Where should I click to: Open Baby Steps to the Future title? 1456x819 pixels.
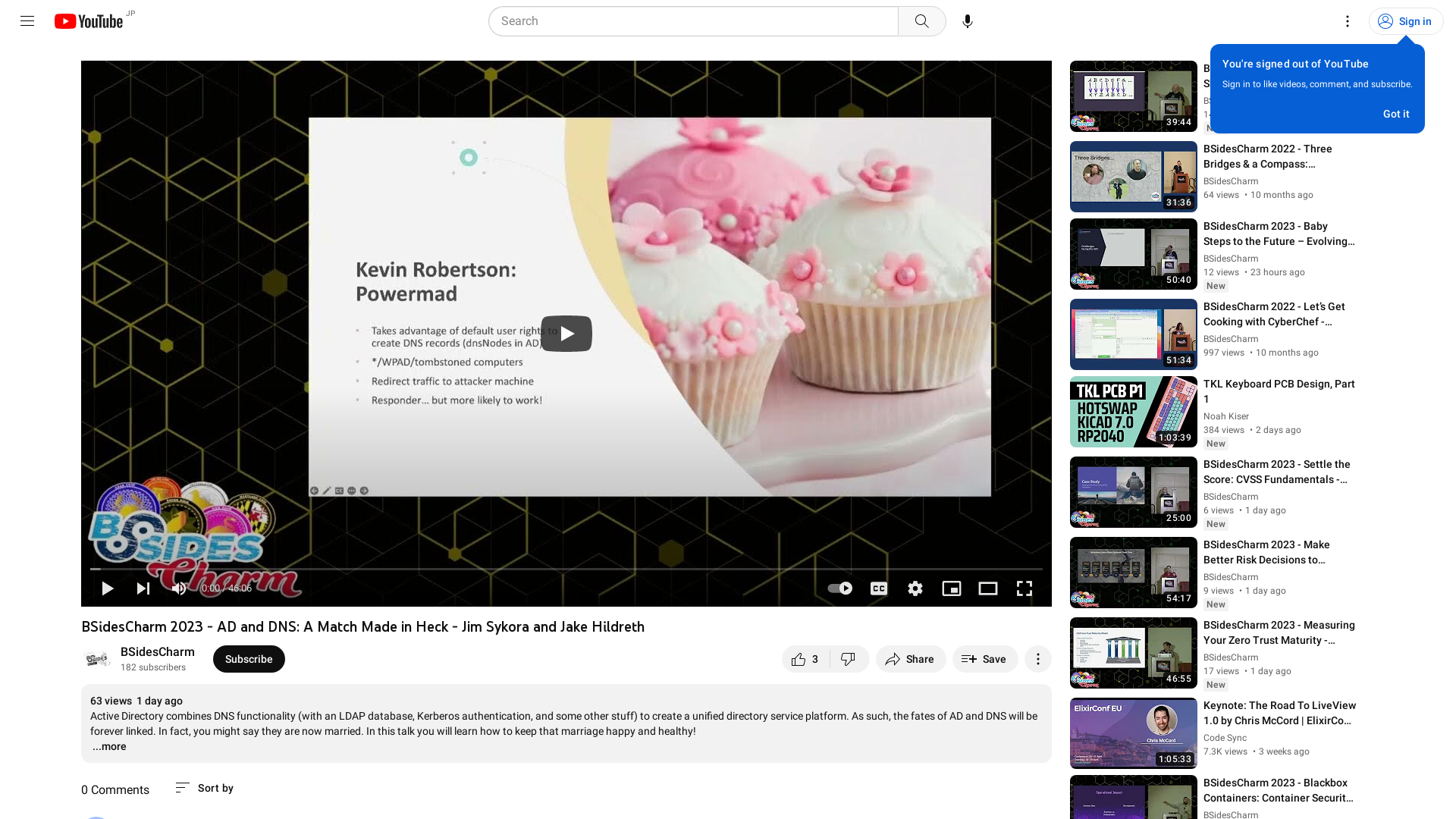point(1279,234)
